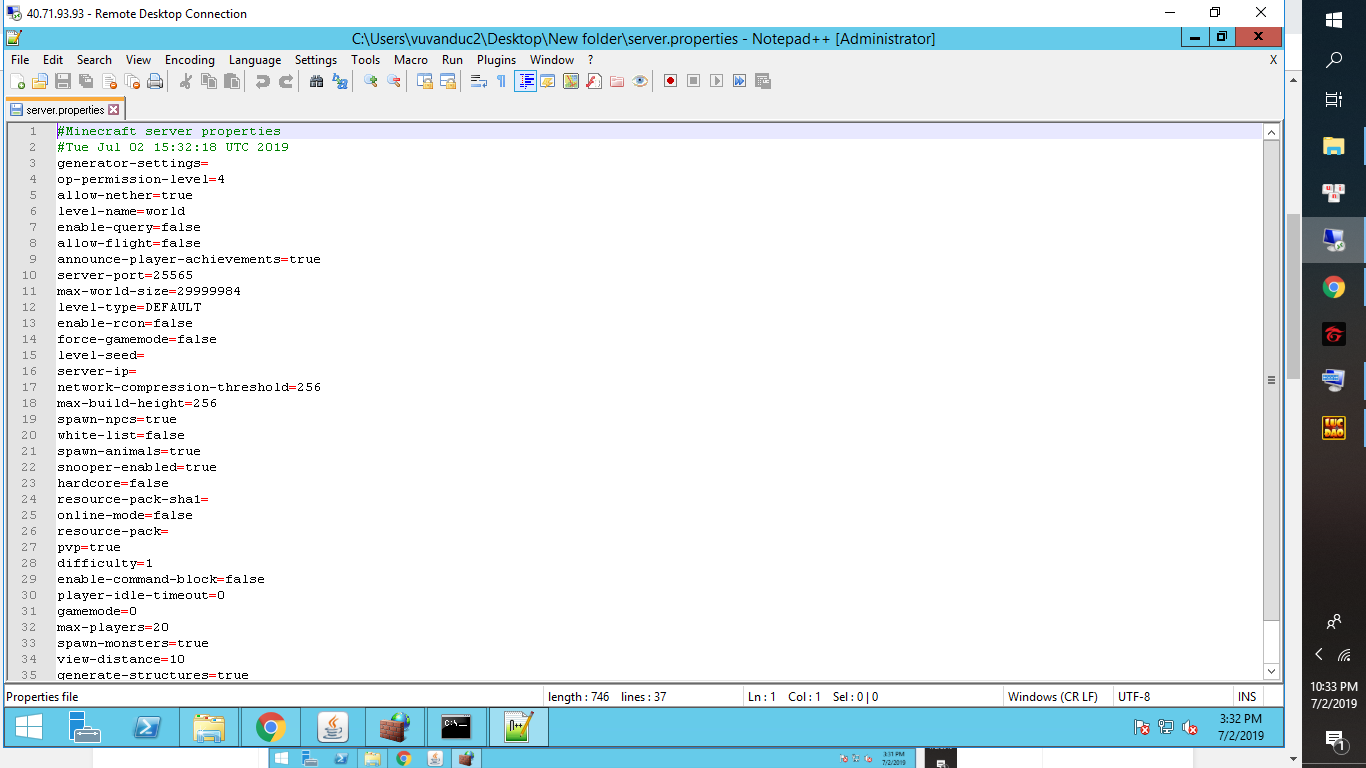Open the Encoding menu

coord(190,60)
